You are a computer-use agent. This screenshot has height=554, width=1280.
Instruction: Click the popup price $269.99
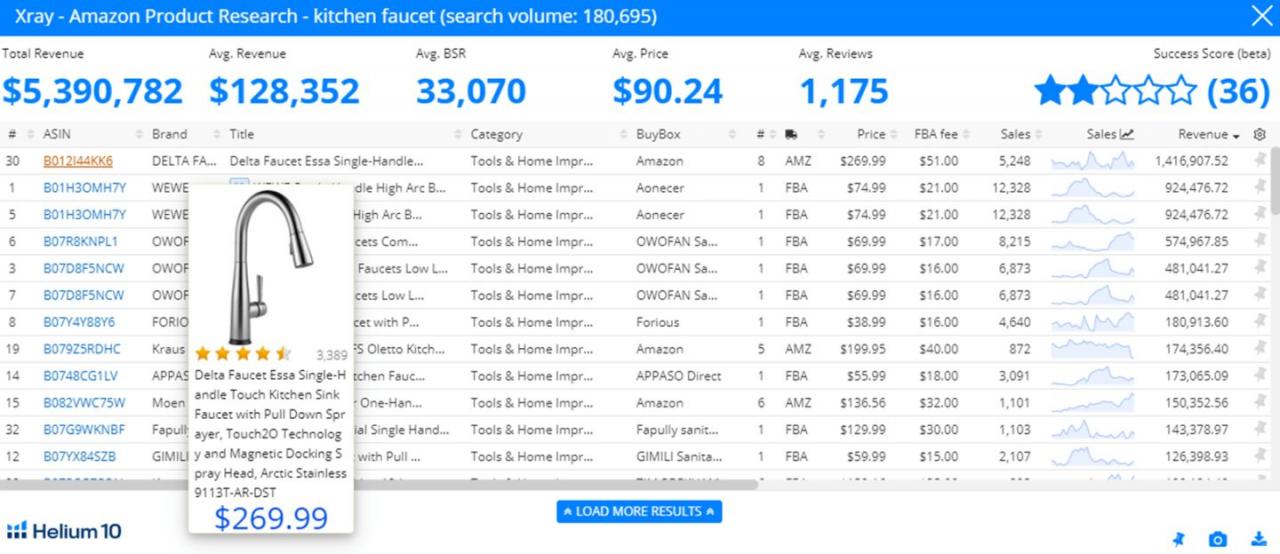click(271, 517)
